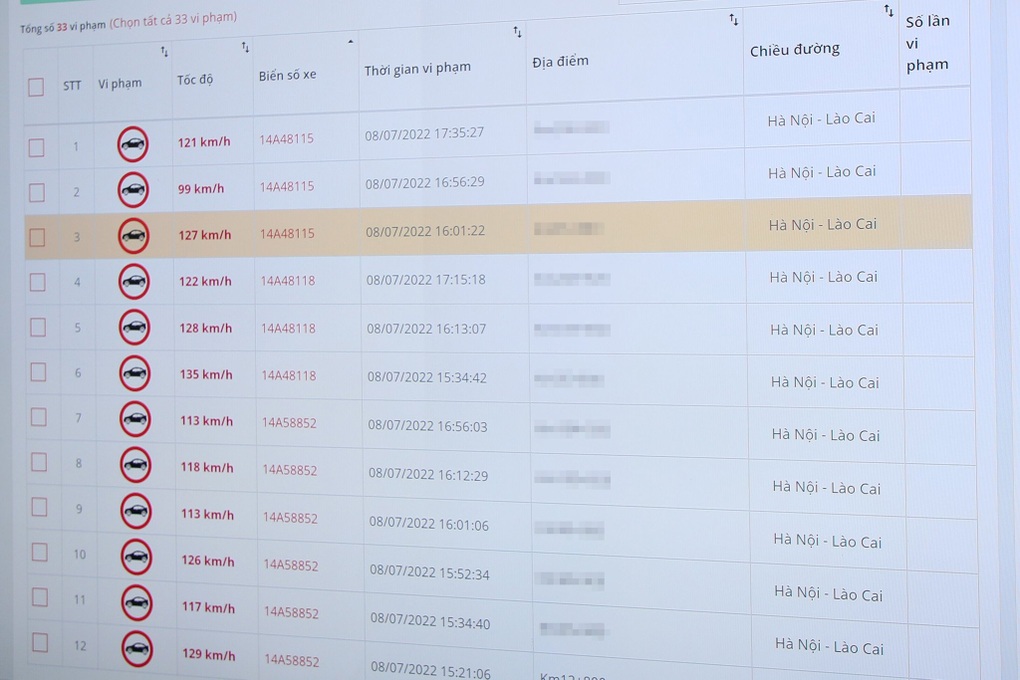Click speeding violation icon in row 1
The height and width of the screenshot is (680, 1020).
pyautogui.click(x=133, y=144)
